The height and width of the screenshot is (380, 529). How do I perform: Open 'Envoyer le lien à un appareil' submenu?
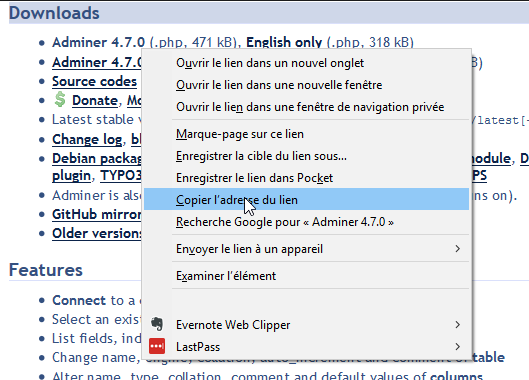tap(306, 249)
